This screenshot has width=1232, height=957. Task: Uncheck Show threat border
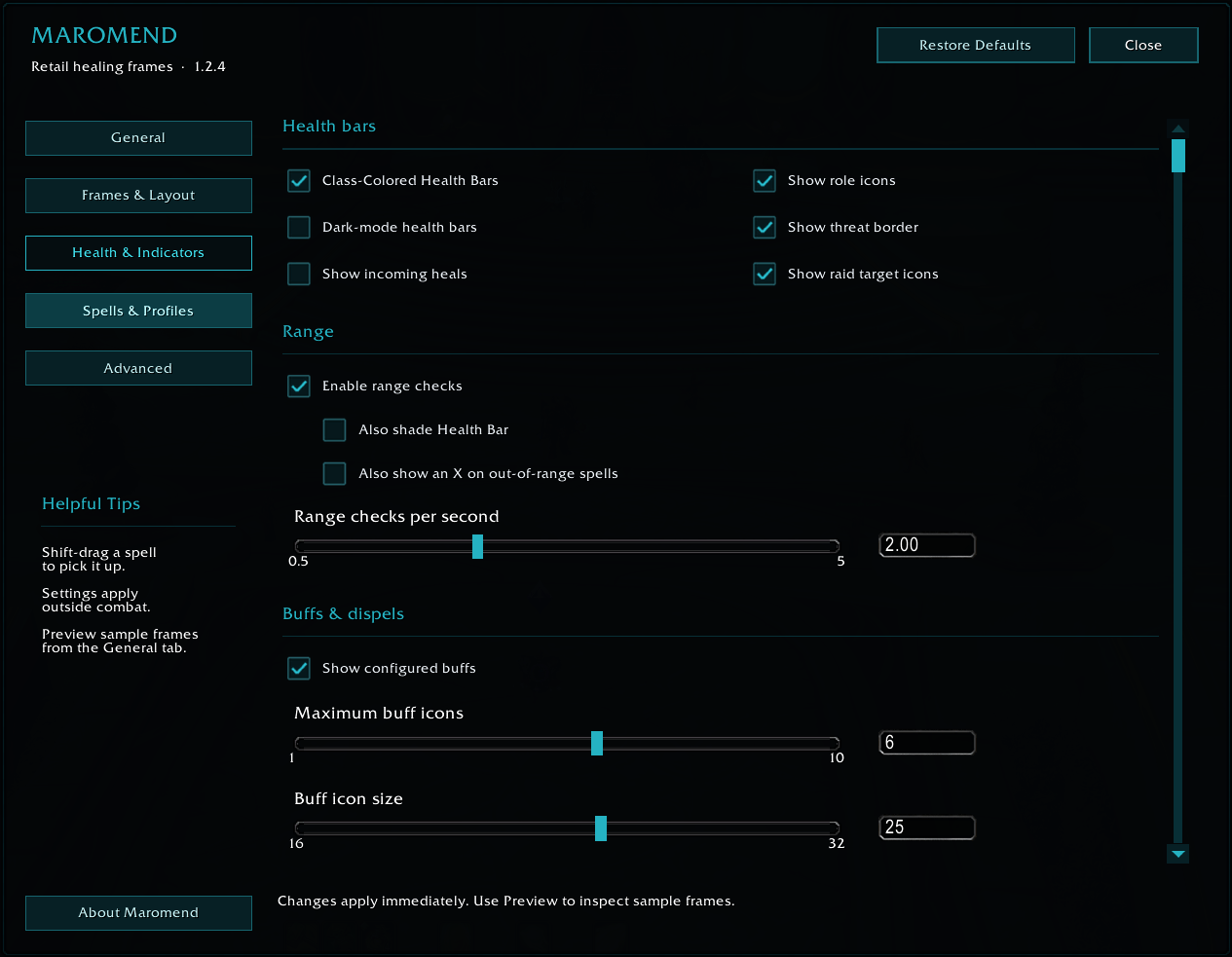[x=765, y=228]
